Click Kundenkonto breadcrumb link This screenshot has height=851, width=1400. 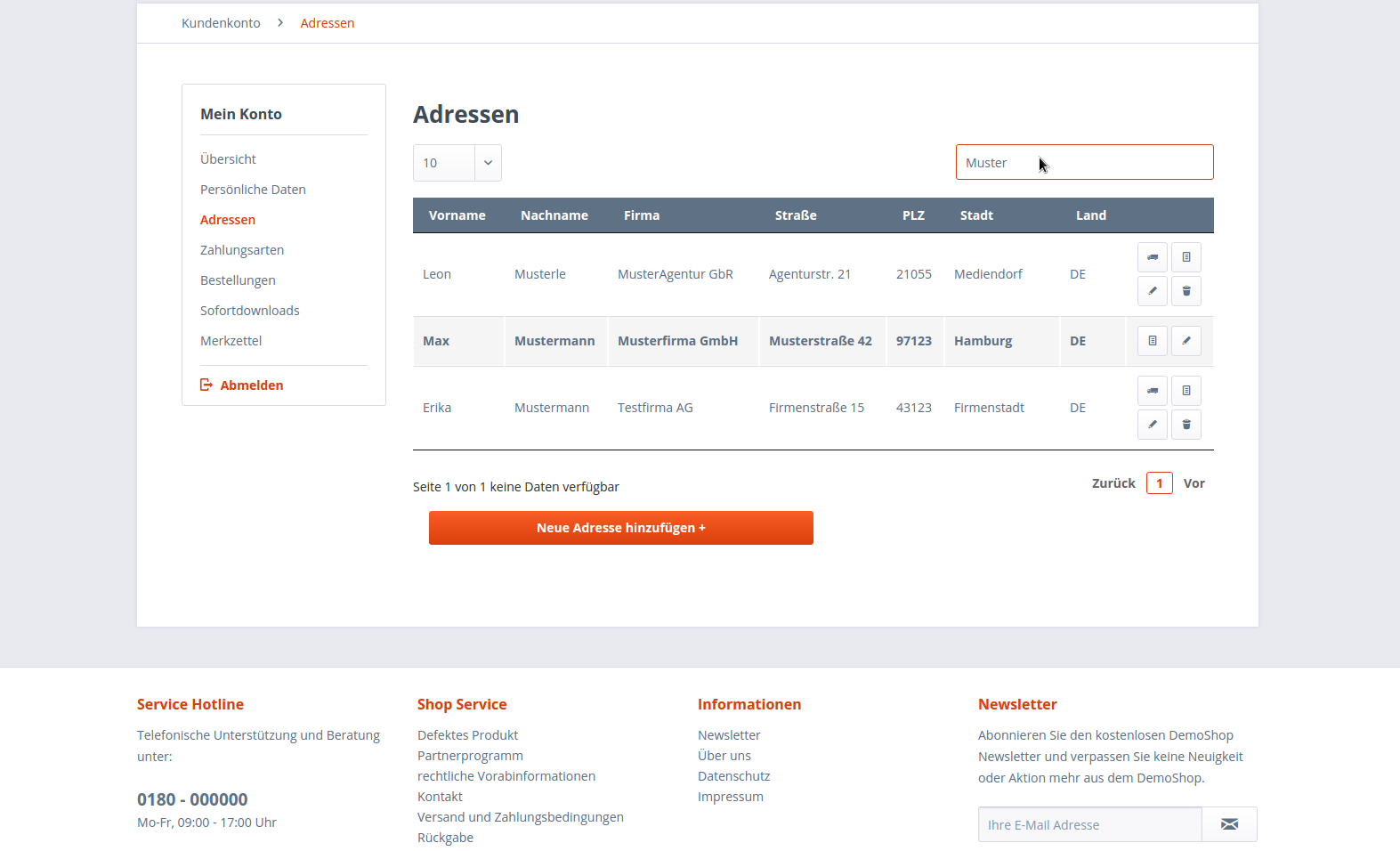(x=221, y=23)
